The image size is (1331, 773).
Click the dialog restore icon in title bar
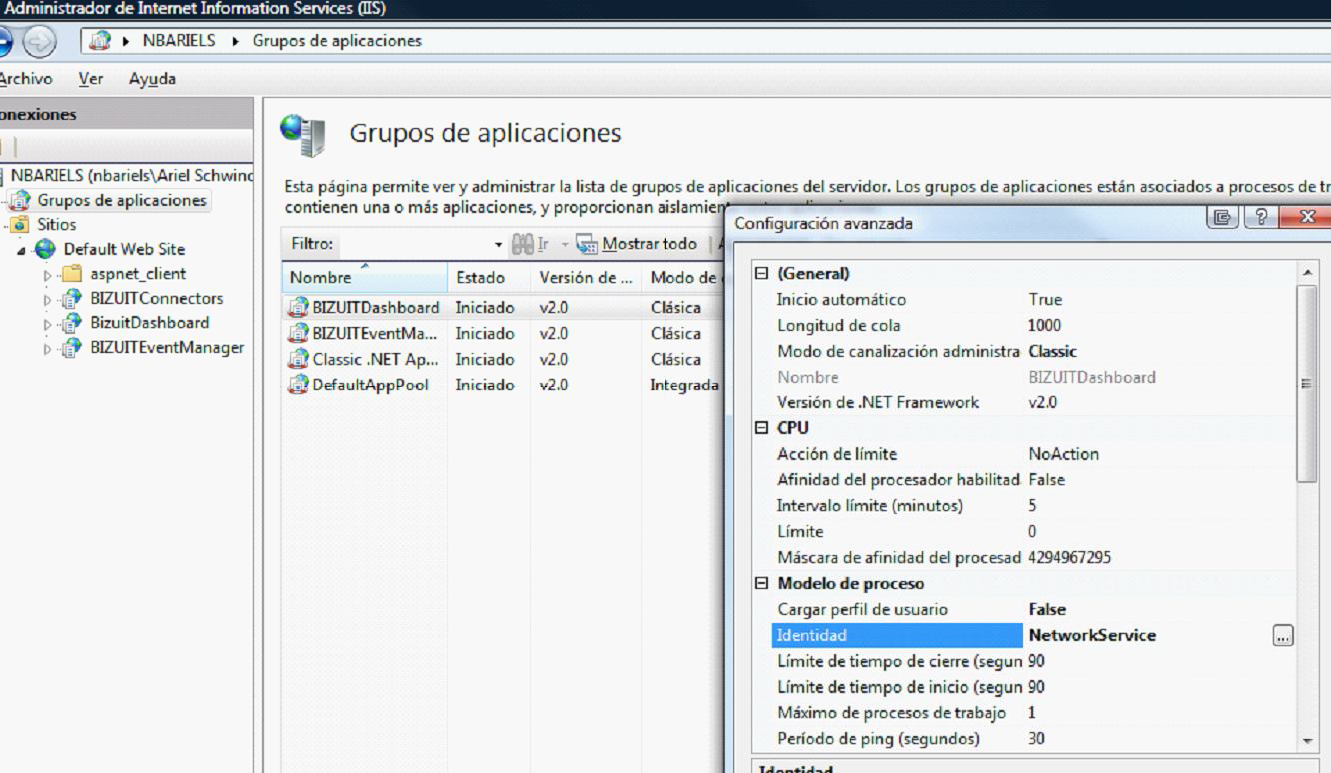pos(1222,217)
